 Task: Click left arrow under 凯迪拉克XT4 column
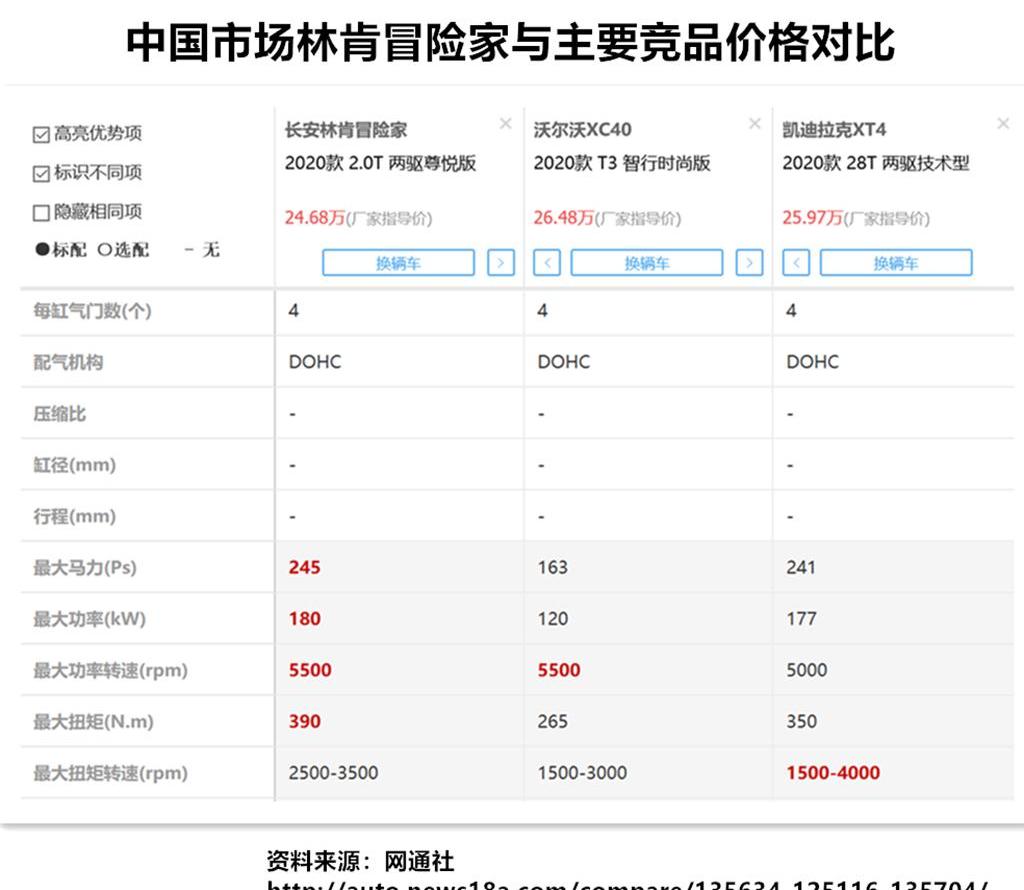[x=796, y=262]
